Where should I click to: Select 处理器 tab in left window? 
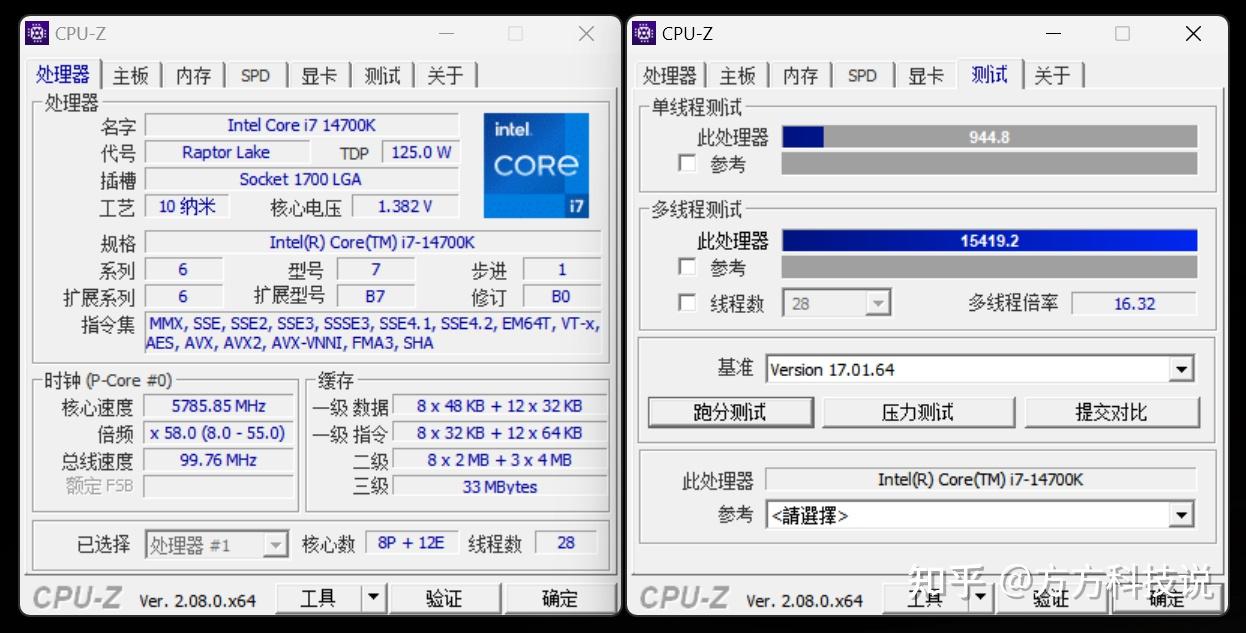pos(63,74)
